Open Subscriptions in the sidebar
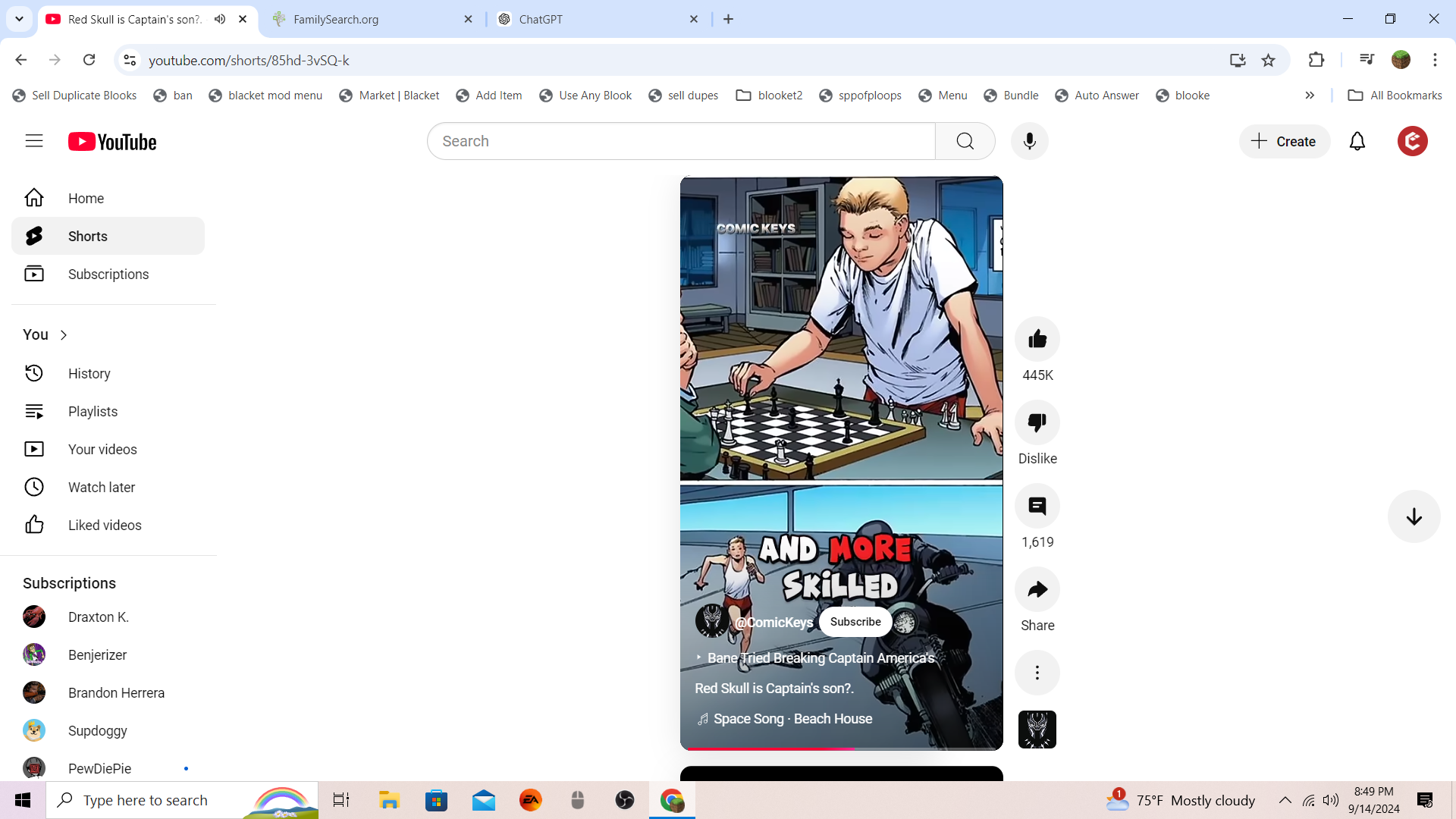 pos(108,274)
